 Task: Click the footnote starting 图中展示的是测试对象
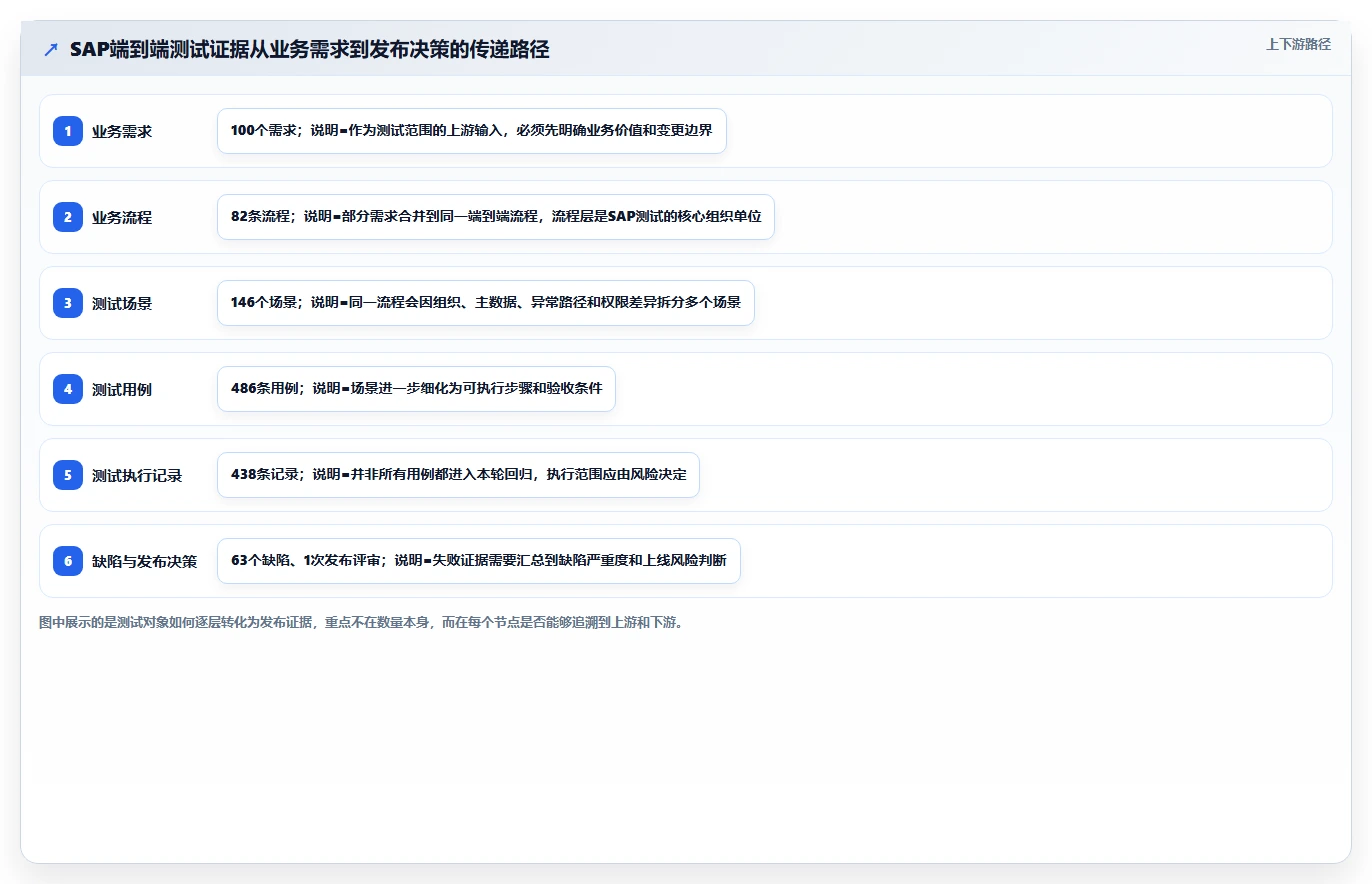pyautogui.click(x=361, y=622)
